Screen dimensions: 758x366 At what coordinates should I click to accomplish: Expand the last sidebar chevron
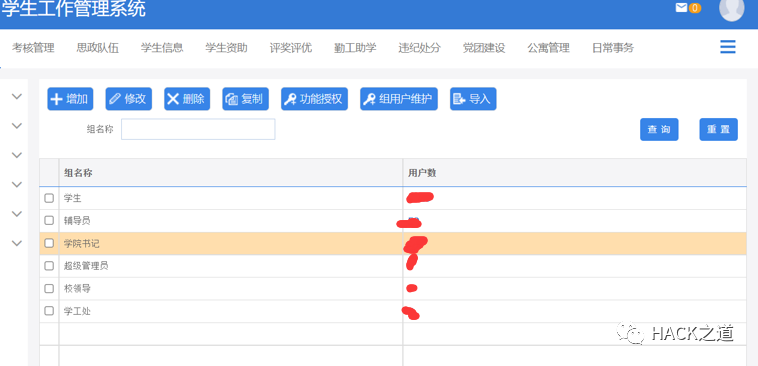[17, 243]
